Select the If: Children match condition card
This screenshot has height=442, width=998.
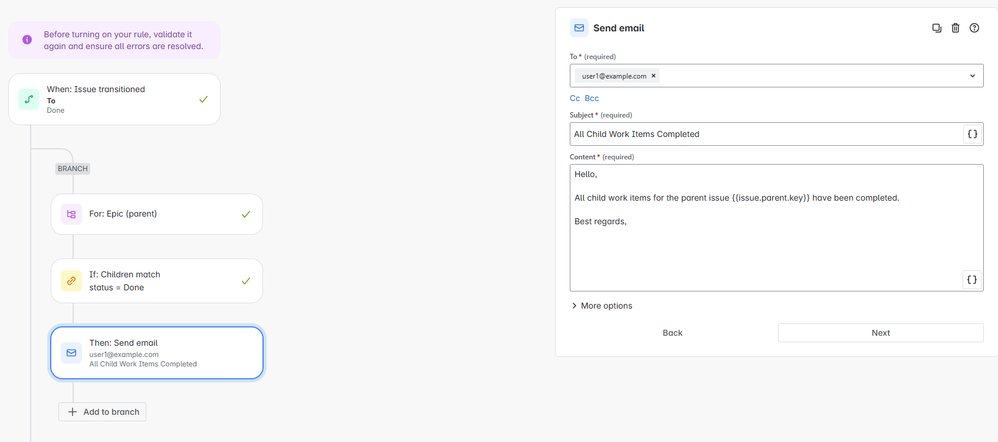[157, 281]
